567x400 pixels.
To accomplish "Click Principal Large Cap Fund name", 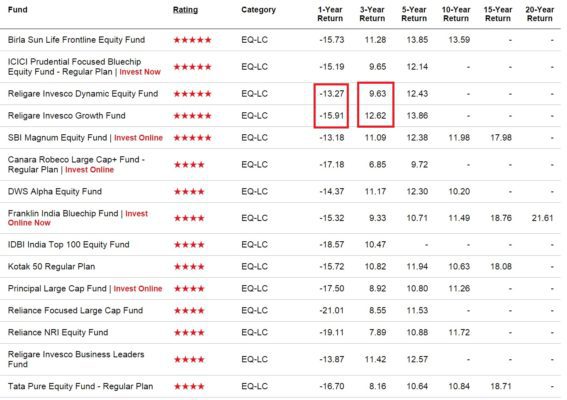I will click(57, 288).
